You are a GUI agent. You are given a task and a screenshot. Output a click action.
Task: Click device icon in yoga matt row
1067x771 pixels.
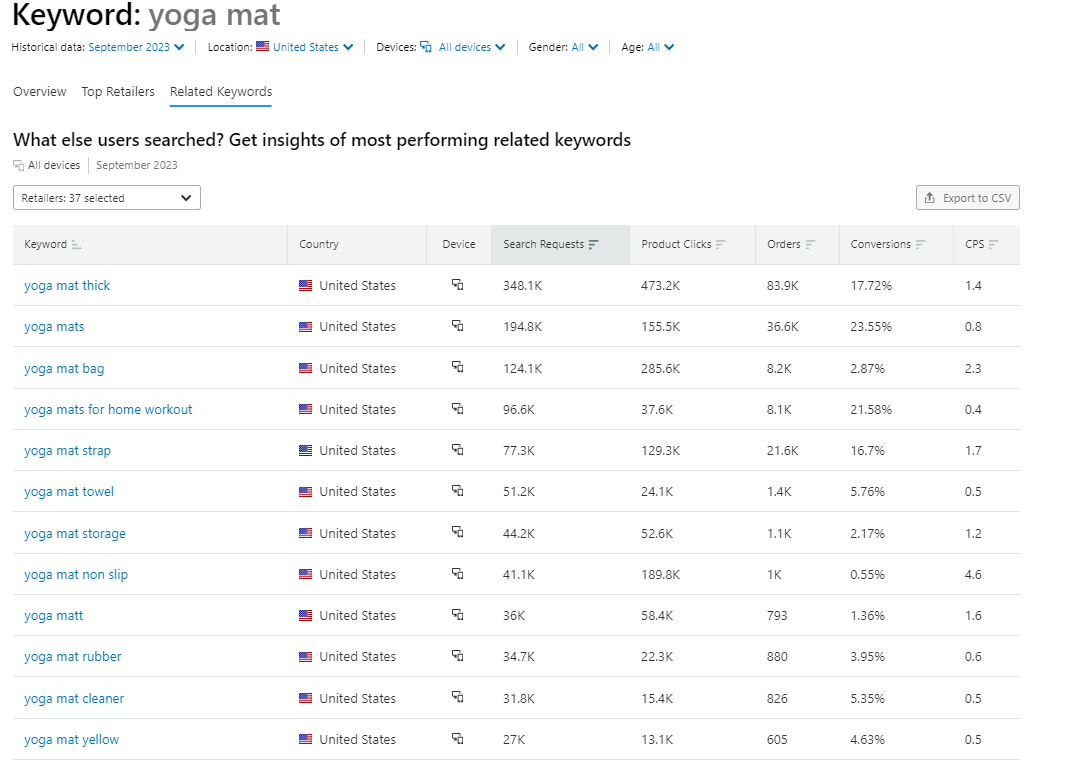pos(458,614)
